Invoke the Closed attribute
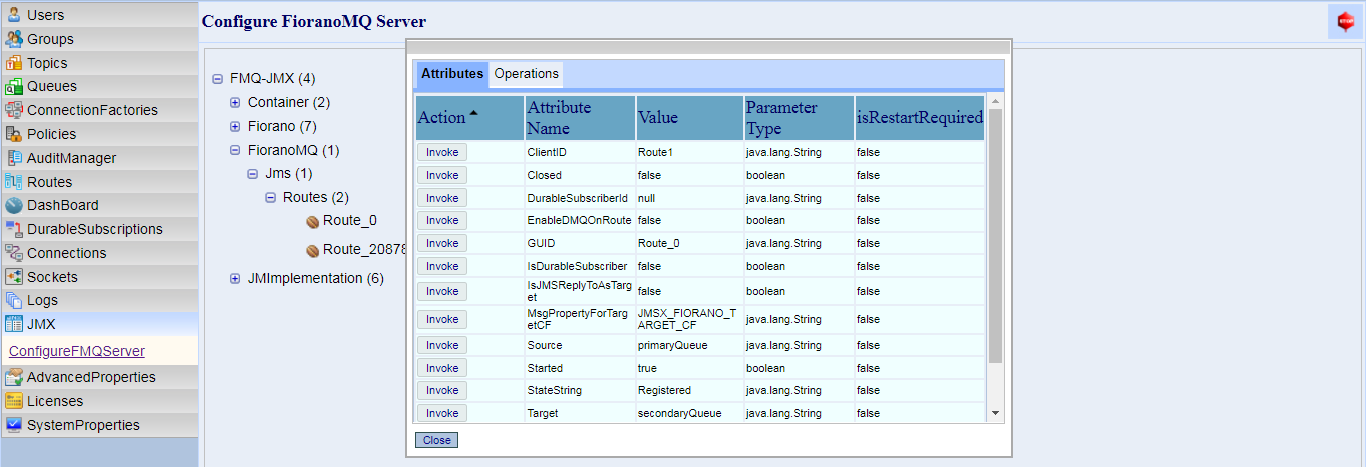 point(442,175)
